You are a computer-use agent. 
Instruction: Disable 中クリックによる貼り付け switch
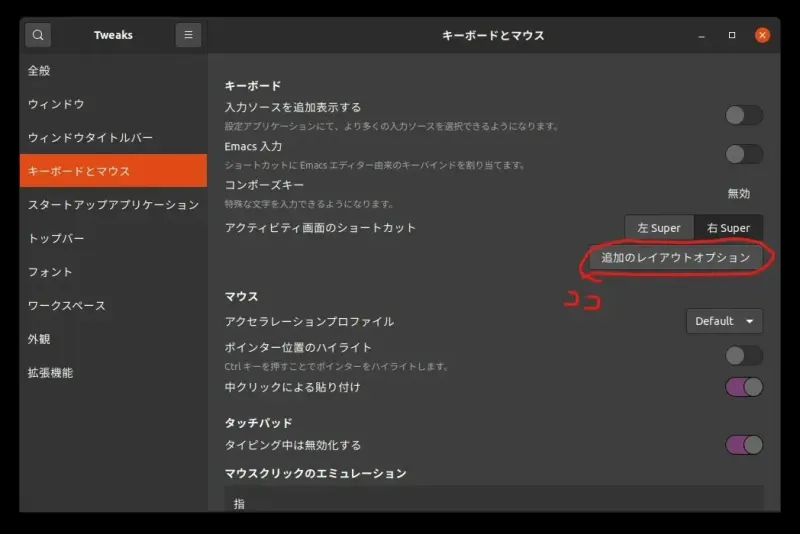(x=744, y=387)
